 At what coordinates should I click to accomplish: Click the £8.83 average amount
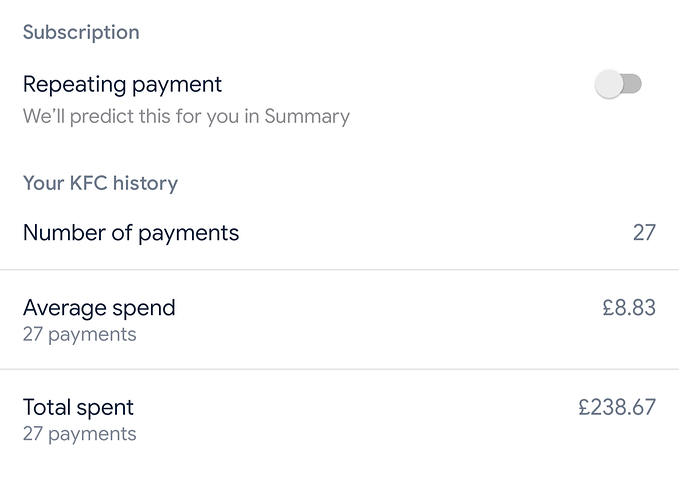click(629, 308)
